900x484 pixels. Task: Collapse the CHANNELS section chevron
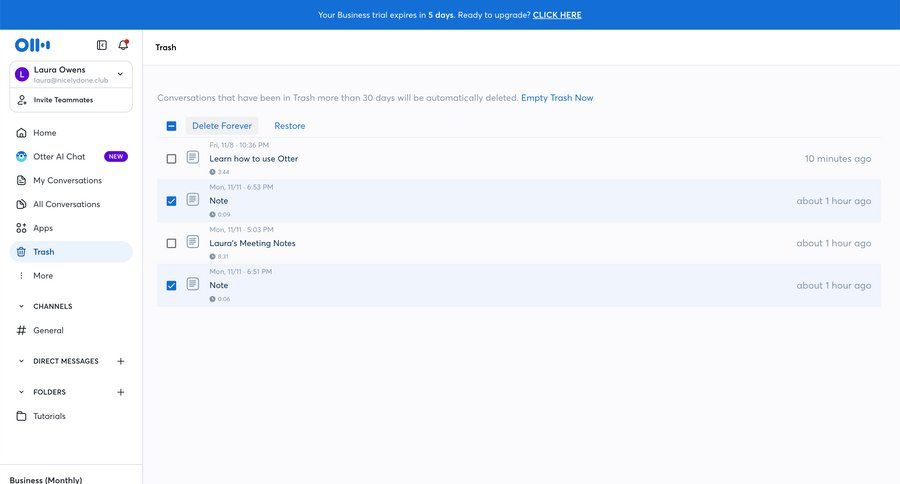coord(21,307)
